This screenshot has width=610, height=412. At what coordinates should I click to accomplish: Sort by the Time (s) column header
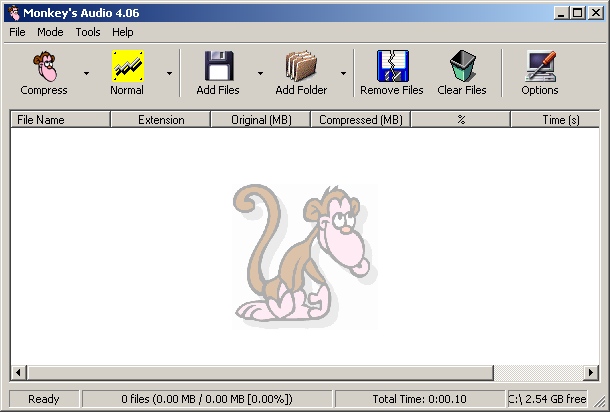click(x=555, y=119)
